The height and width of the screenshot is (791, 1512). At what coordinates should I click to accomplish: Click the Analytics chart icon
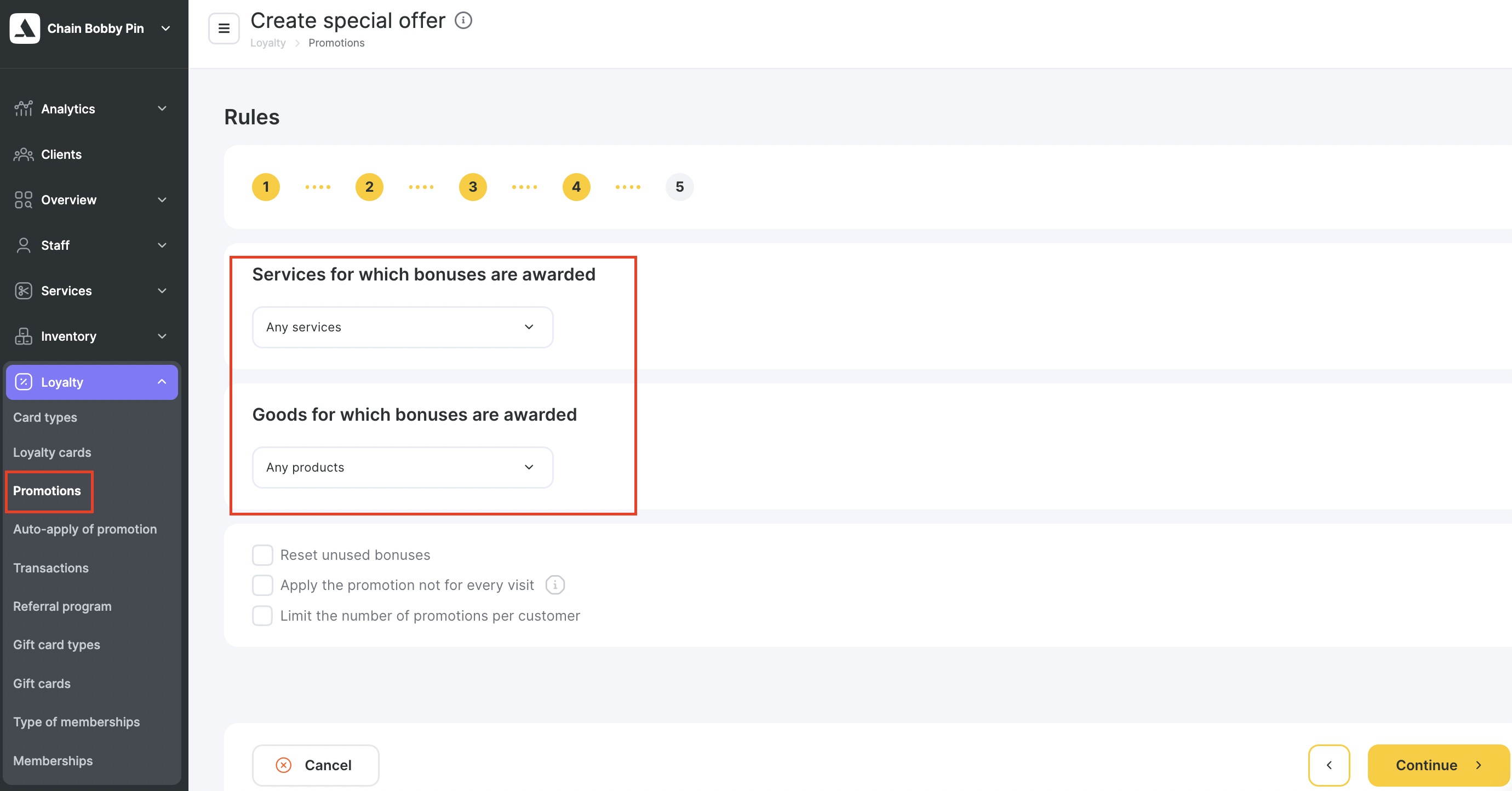(x=24, y=108)
